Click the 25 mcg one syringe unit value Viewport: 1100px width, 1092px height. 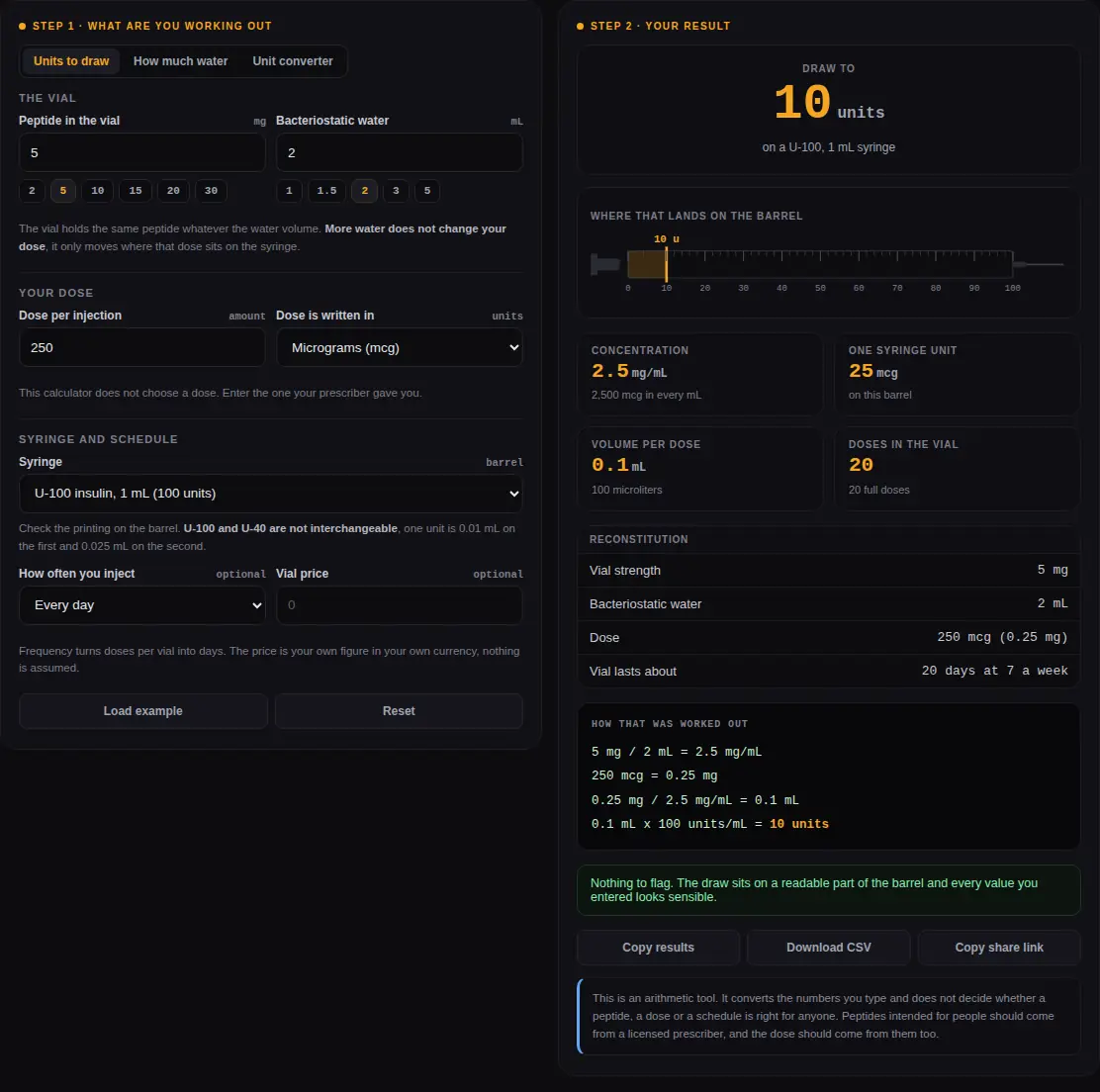872,372
